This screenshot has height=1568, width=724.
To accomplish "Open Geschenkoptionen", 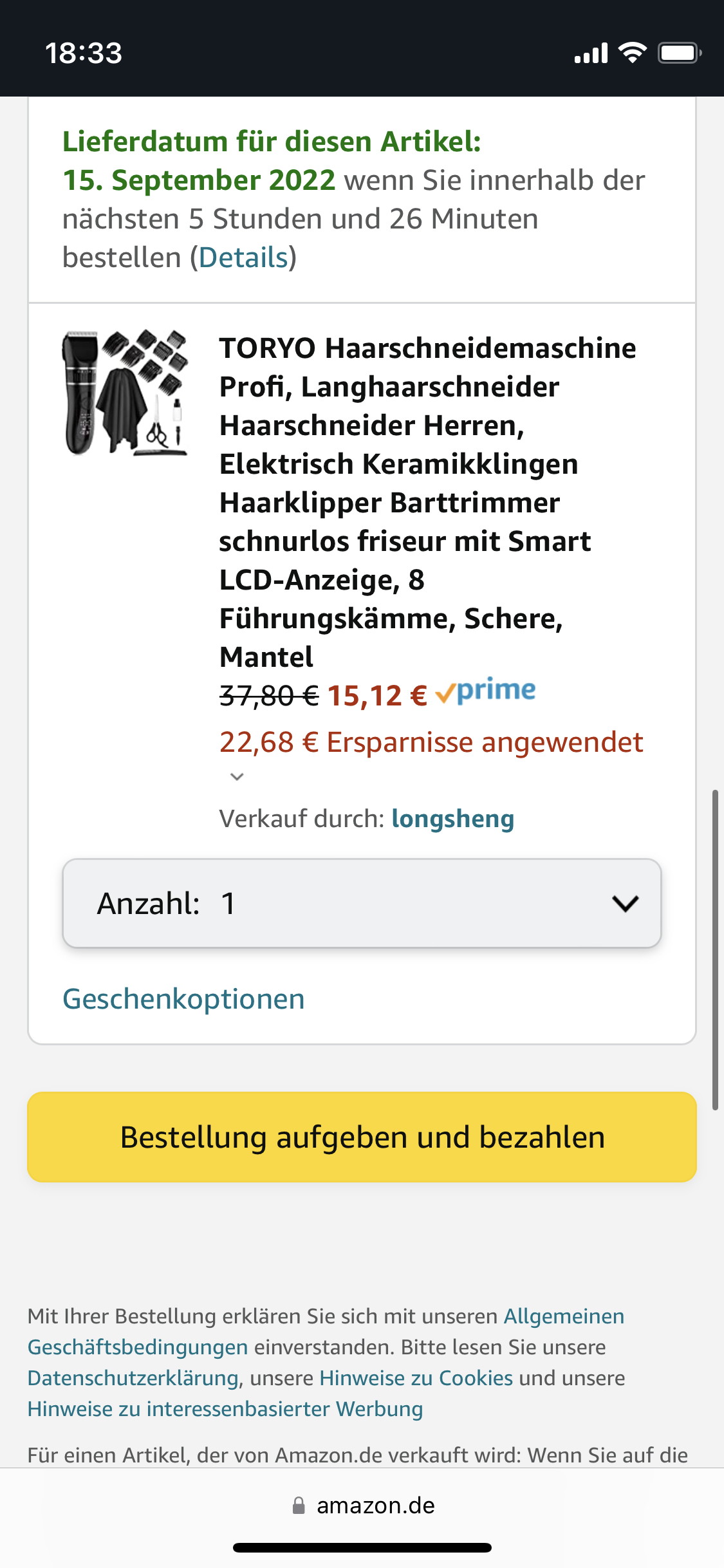I will (183, 999).
